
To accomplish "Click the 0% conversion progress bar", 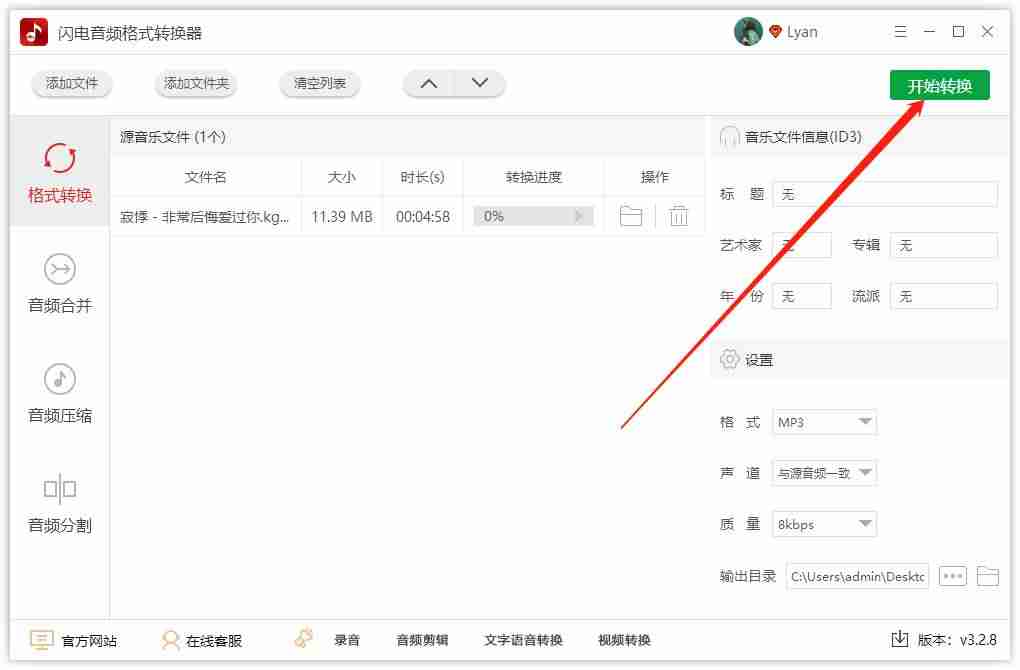I will (x=533, y=216).
